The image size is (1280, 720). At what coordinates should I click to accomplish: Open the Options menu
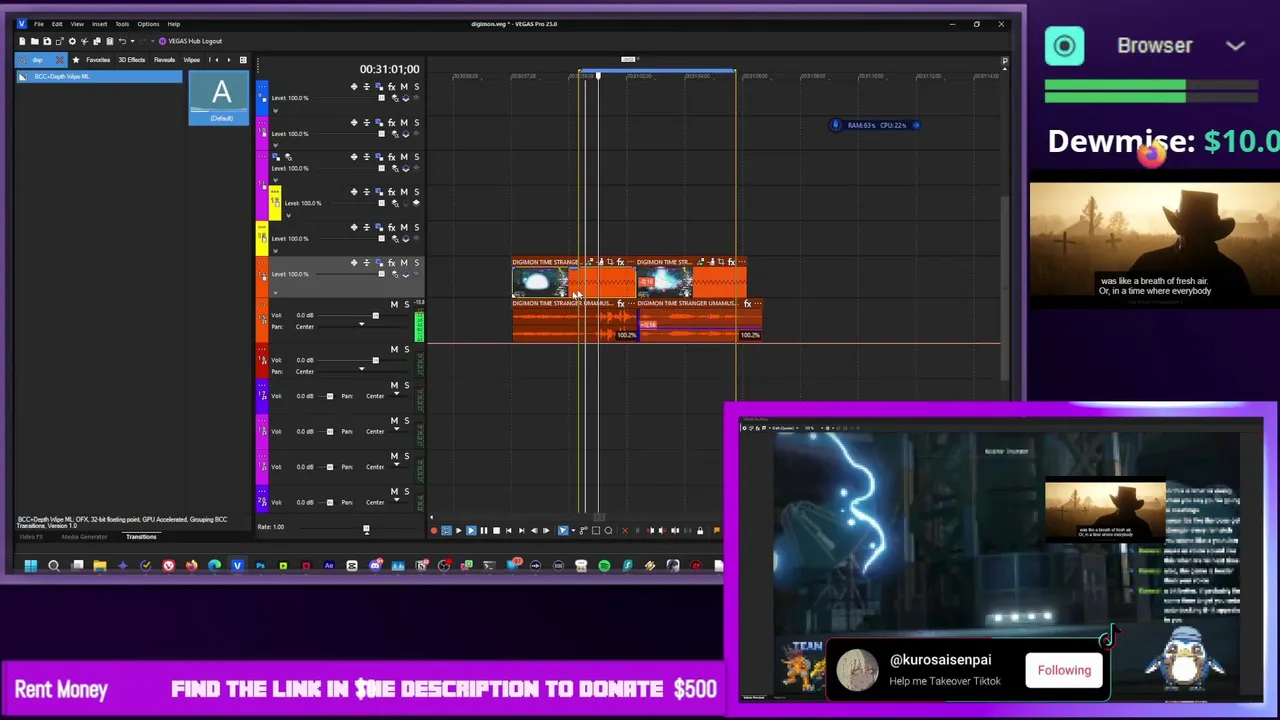pos(148,24)
